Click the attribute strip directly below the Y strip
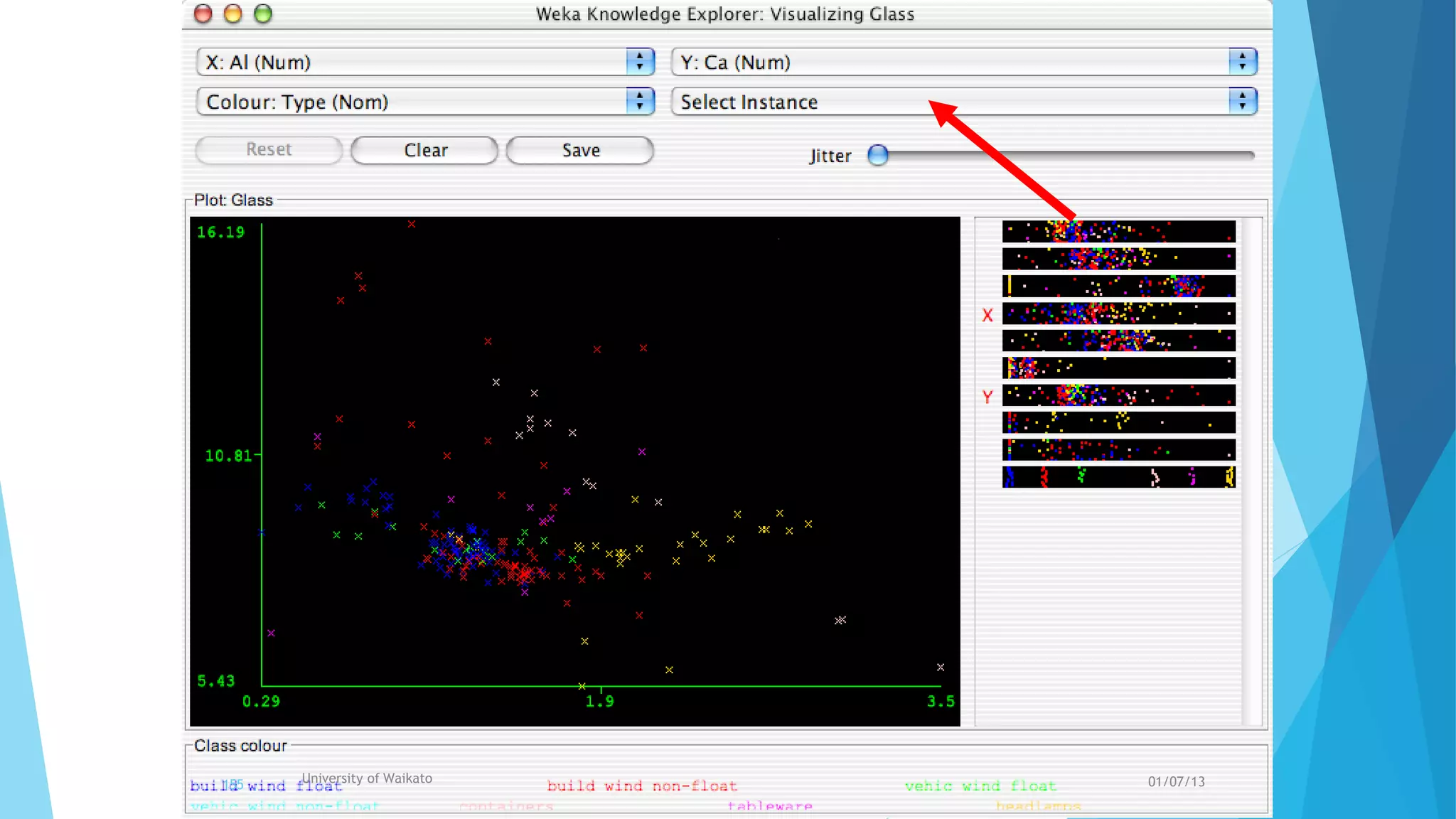Viewport: 1456px width, 819px height. click(1118, 422)
